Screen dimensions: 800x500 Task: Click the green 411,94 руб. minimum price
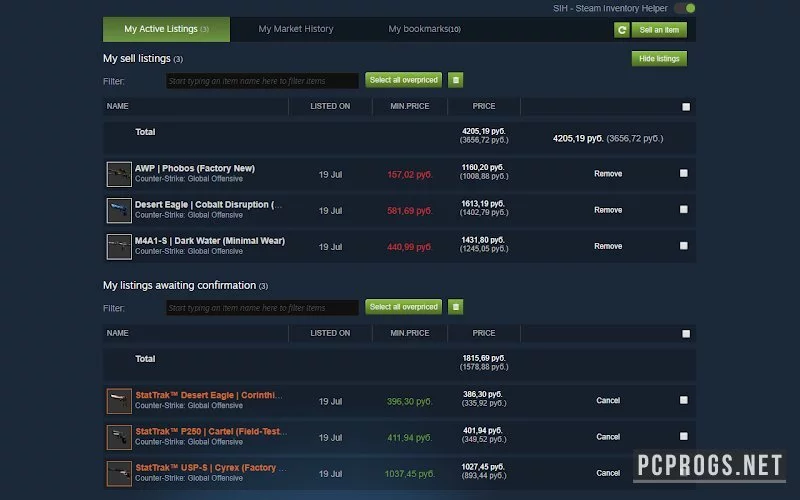(410, 438)
